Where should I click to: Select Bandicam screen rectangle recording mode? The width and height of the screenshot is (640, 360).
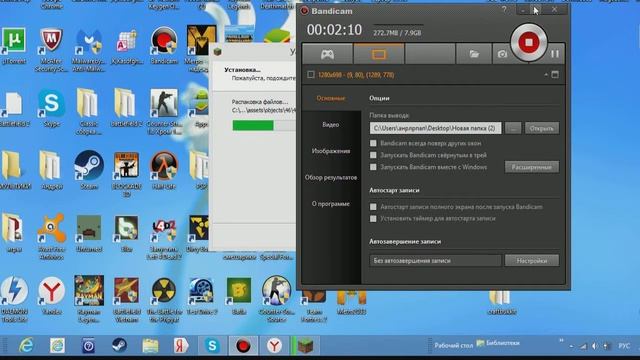pos(379,54)
